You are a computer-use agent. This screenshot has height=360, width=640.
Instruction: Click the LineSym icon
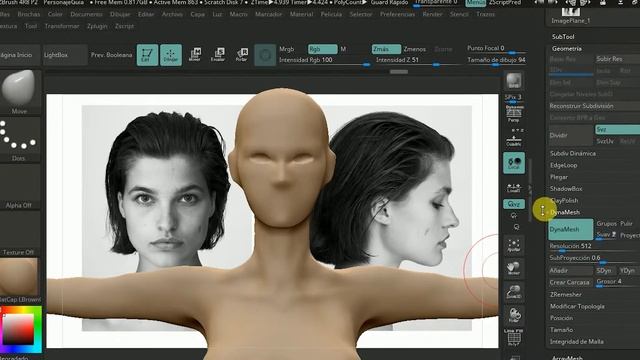[x=514, y=188]
